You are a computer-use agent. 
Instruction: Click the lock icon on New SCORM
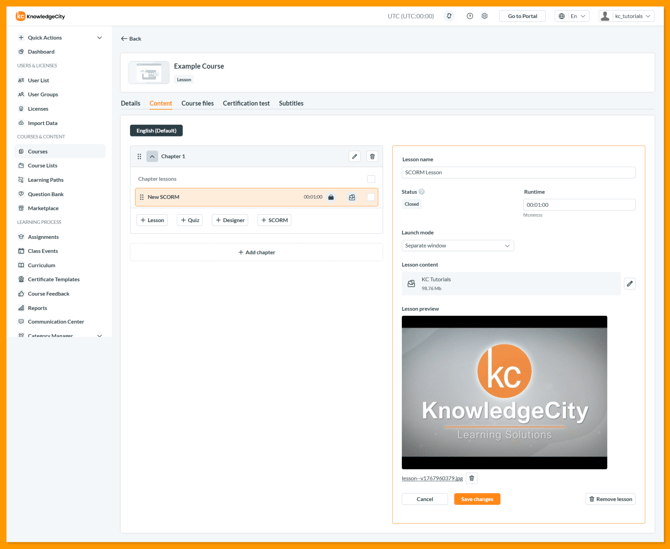coord(331,197)
